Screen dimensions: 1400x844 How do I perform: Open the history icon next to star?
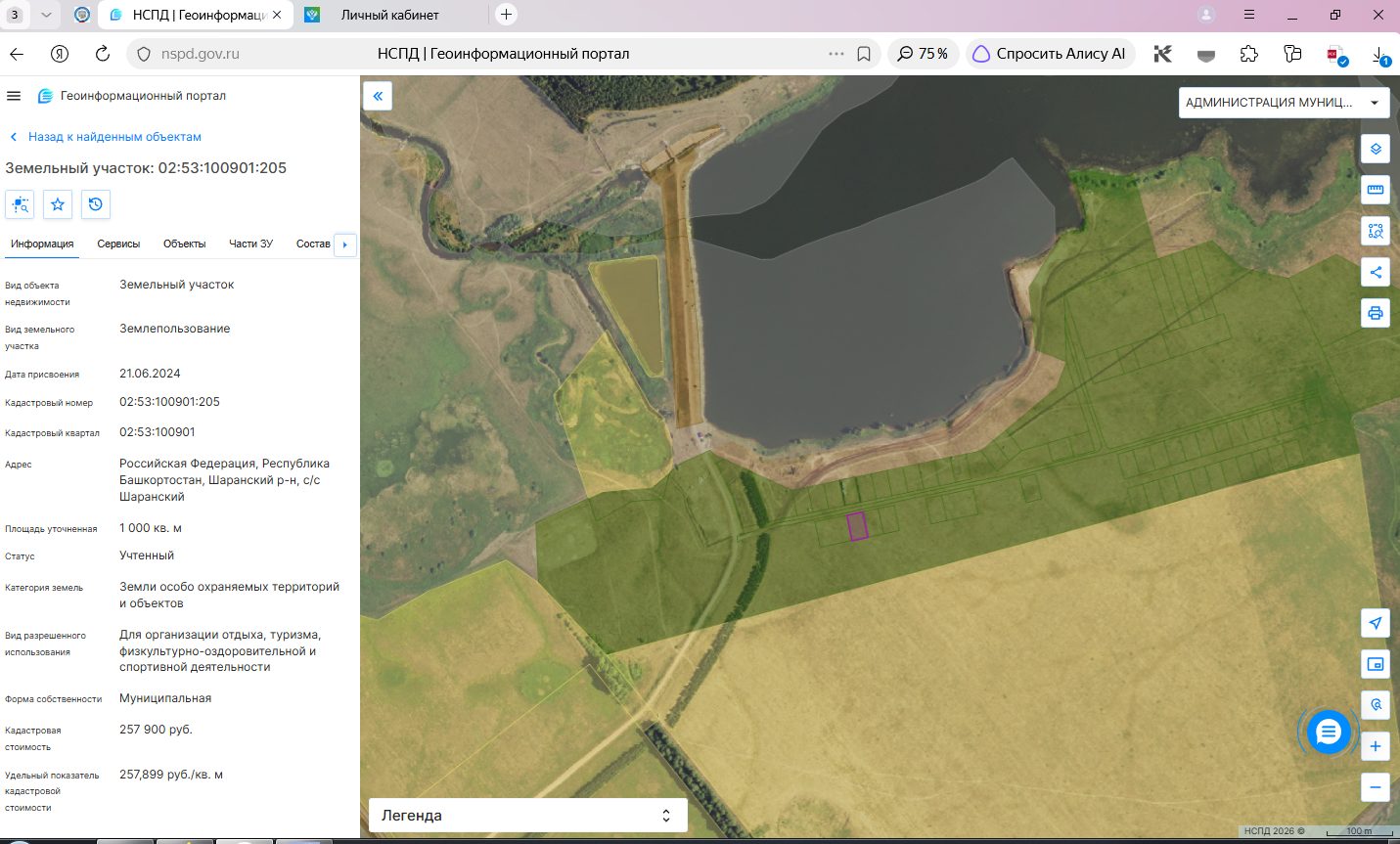point(95,204)
